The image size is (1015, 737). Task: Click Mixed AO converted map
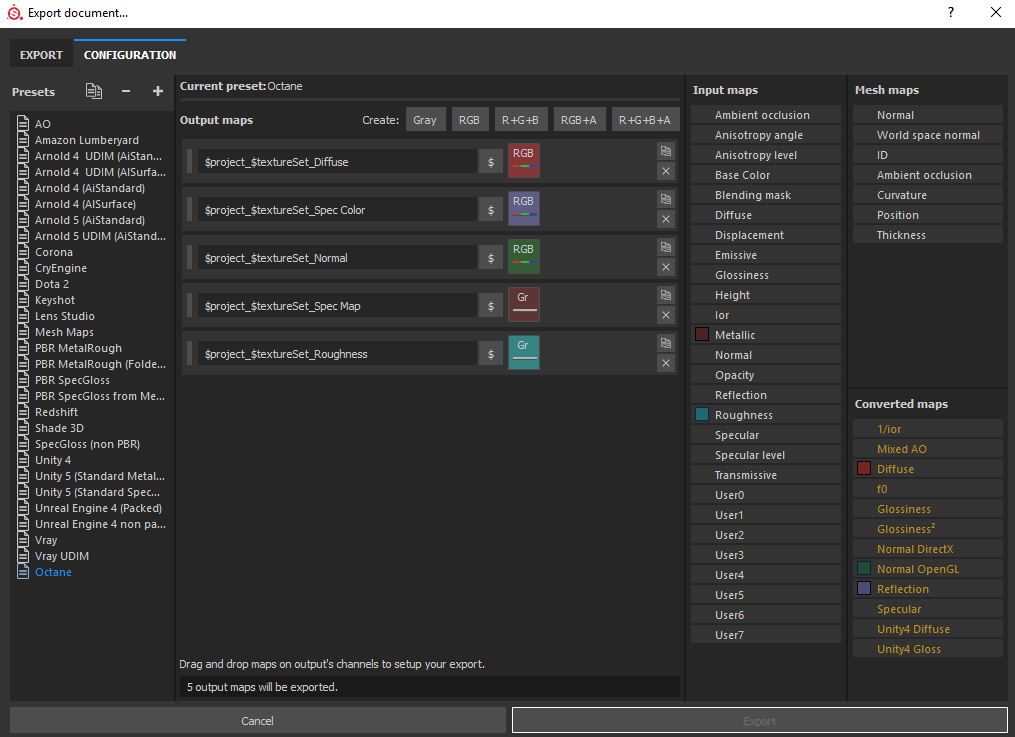tap(928, 448)
